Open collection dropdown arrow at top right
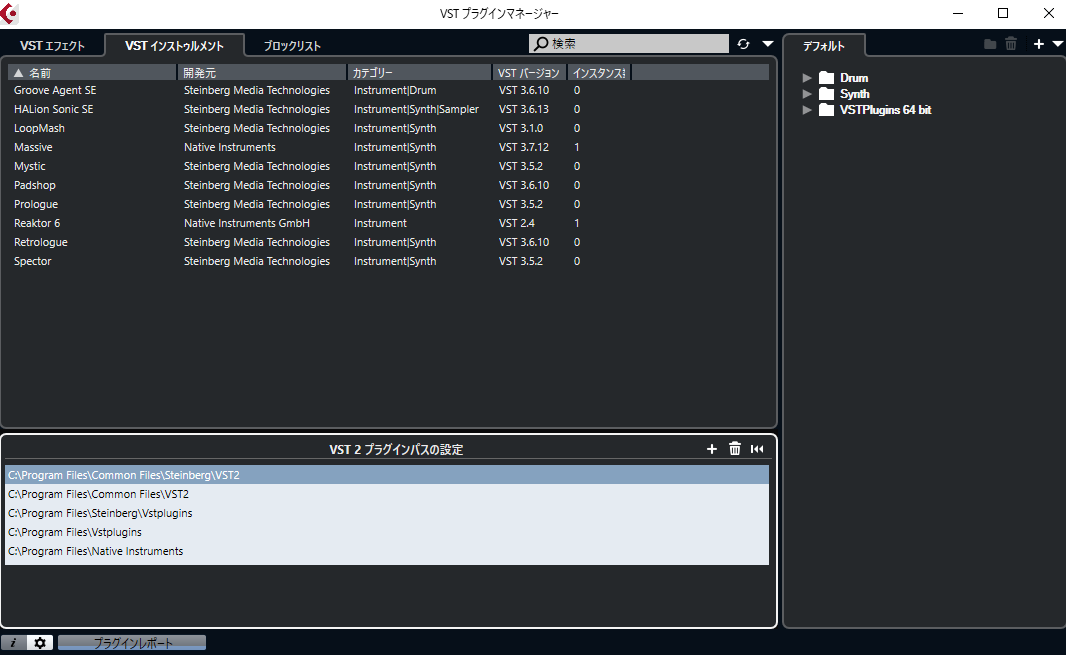Viewport: 1066px width, 655px height. point(1058,44)
